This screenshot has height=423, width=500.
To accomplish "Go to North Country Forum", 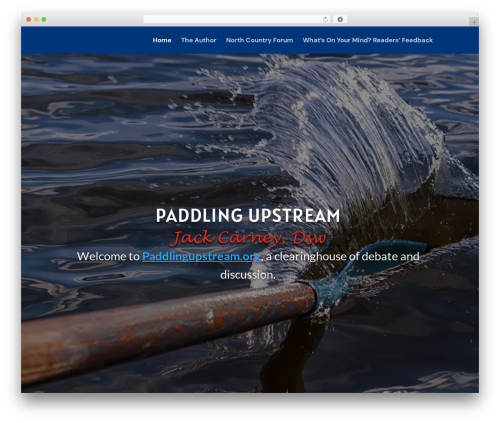I will click(x=259, y=40).
